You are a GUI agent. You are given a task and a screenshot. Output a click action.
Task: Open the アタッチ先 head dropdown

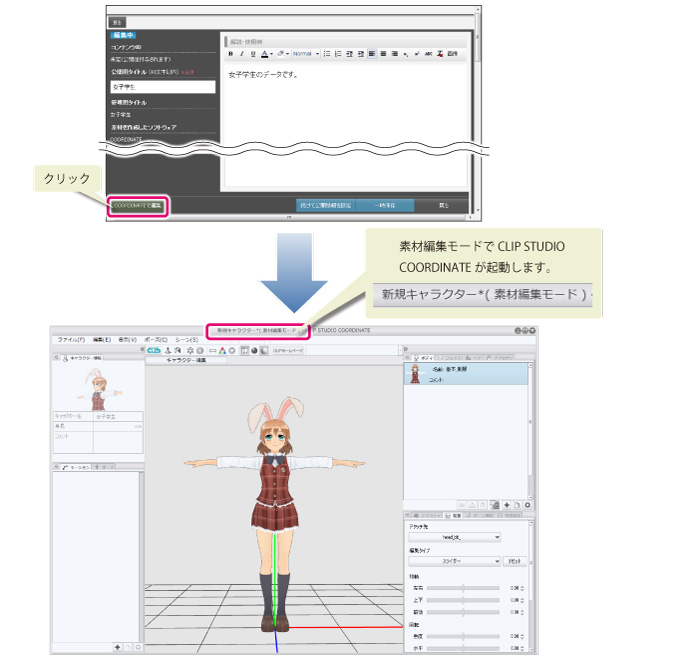(454, 537)
